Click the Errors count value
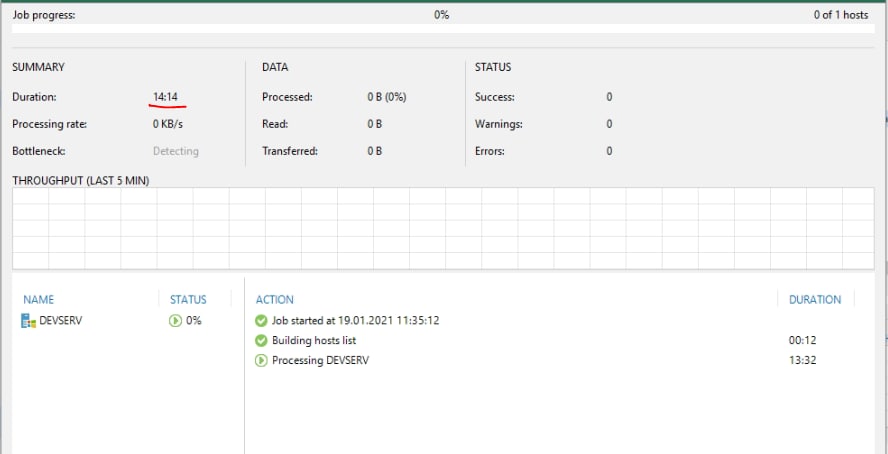 (x=609, y=151)
